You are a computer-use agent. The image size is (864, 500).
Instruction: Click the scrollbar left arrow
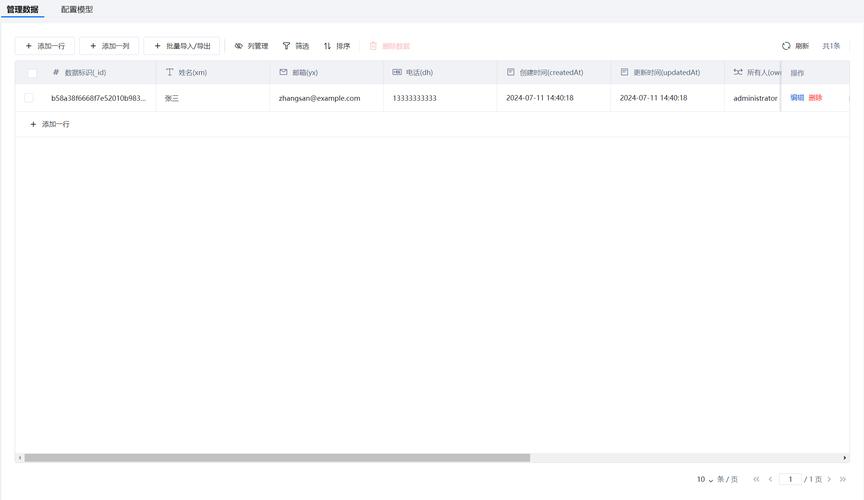pos(20,458)
